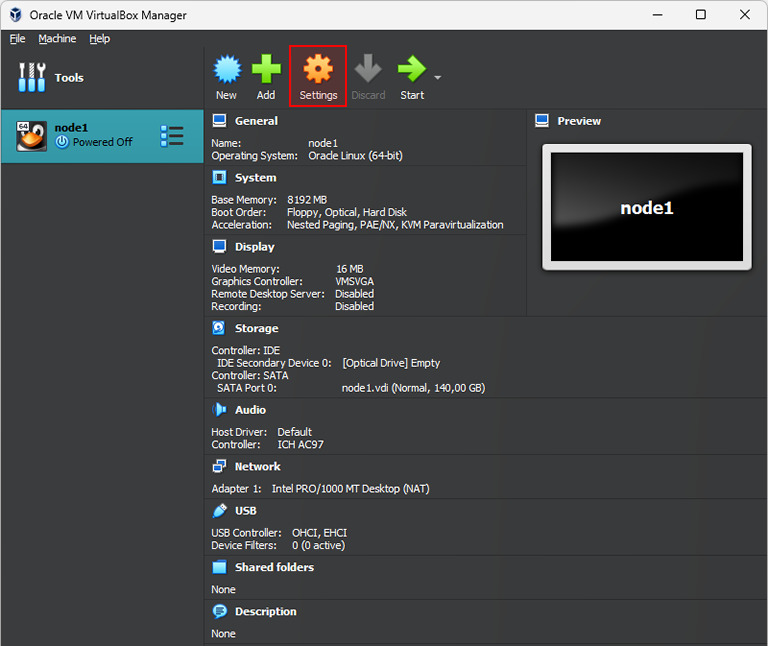Click the System section chip icon
Screen dimensions: 768x646
[x=219, y=177]
